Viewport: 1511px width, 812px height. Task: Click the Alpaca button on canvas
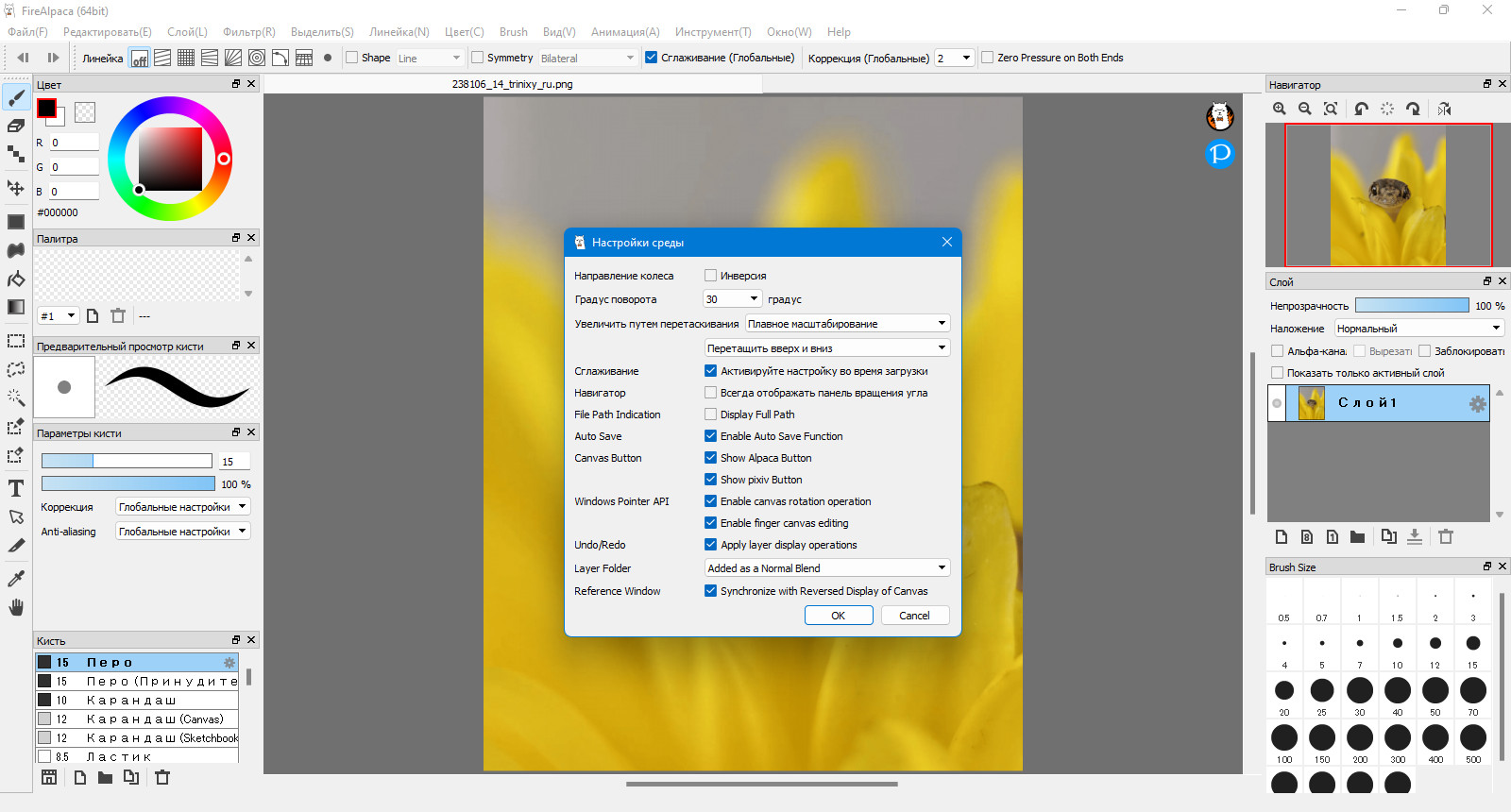click(x=1220, y=116)
